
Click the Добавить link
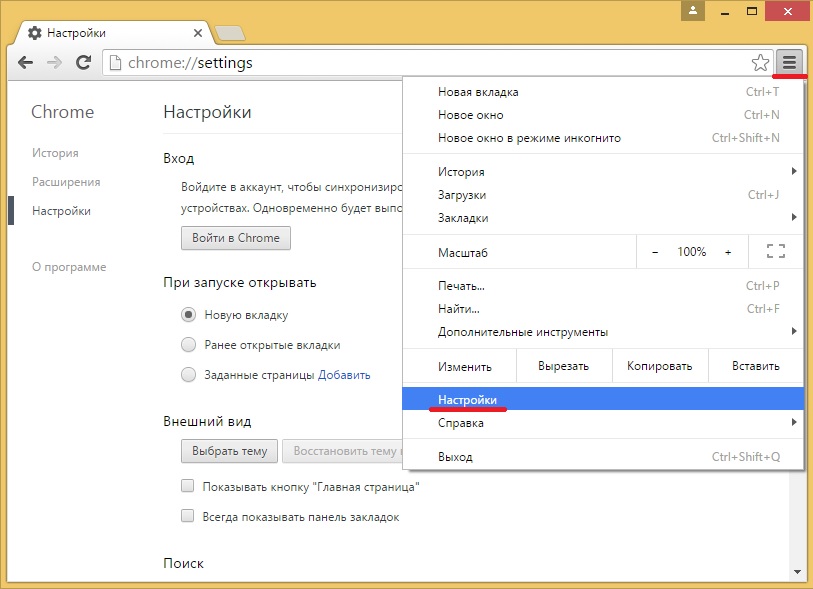coord(344,375)
